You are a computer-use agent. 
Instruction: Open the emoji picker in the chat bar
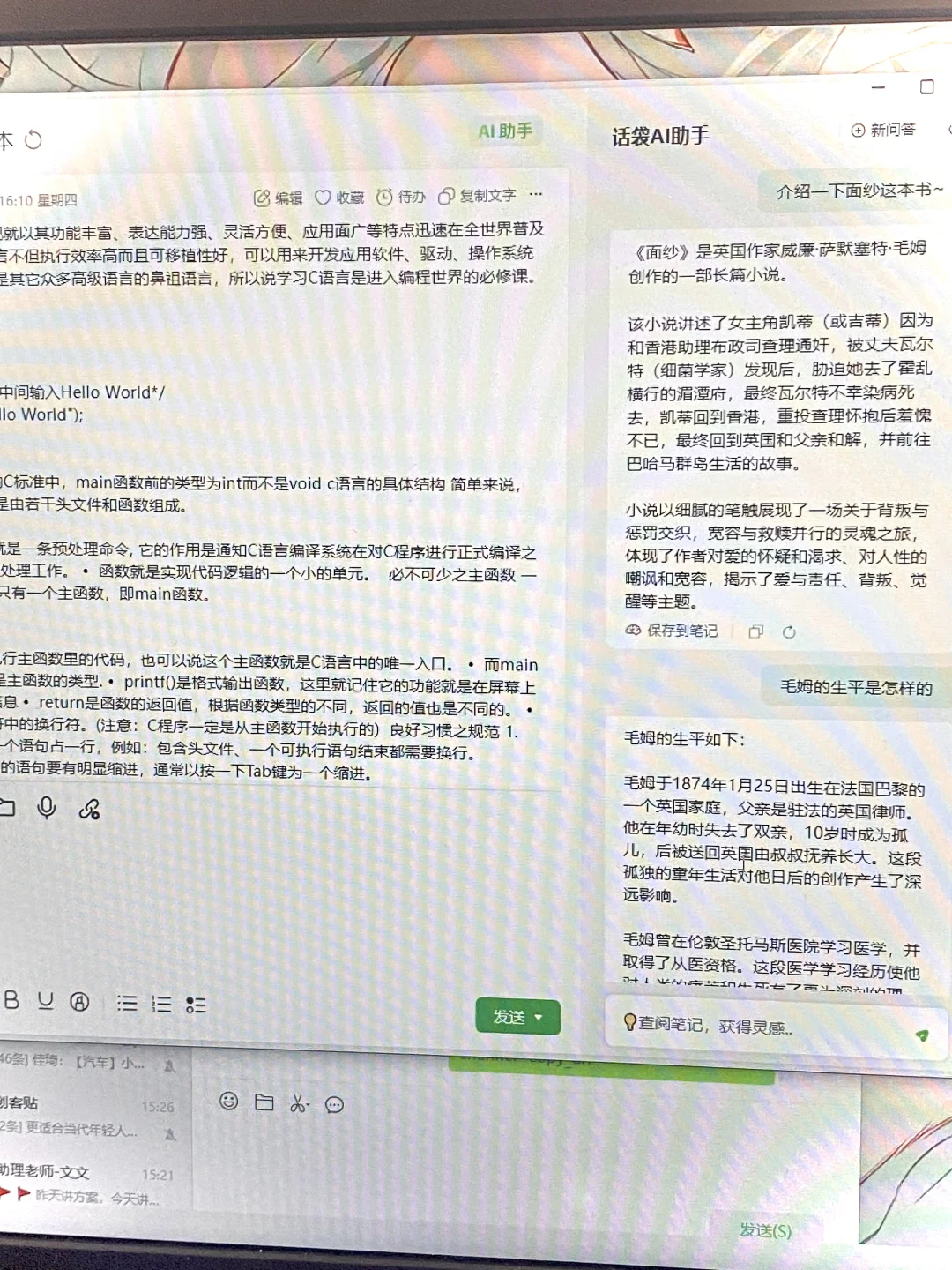pyautogui.click(x=227, y=1103)
